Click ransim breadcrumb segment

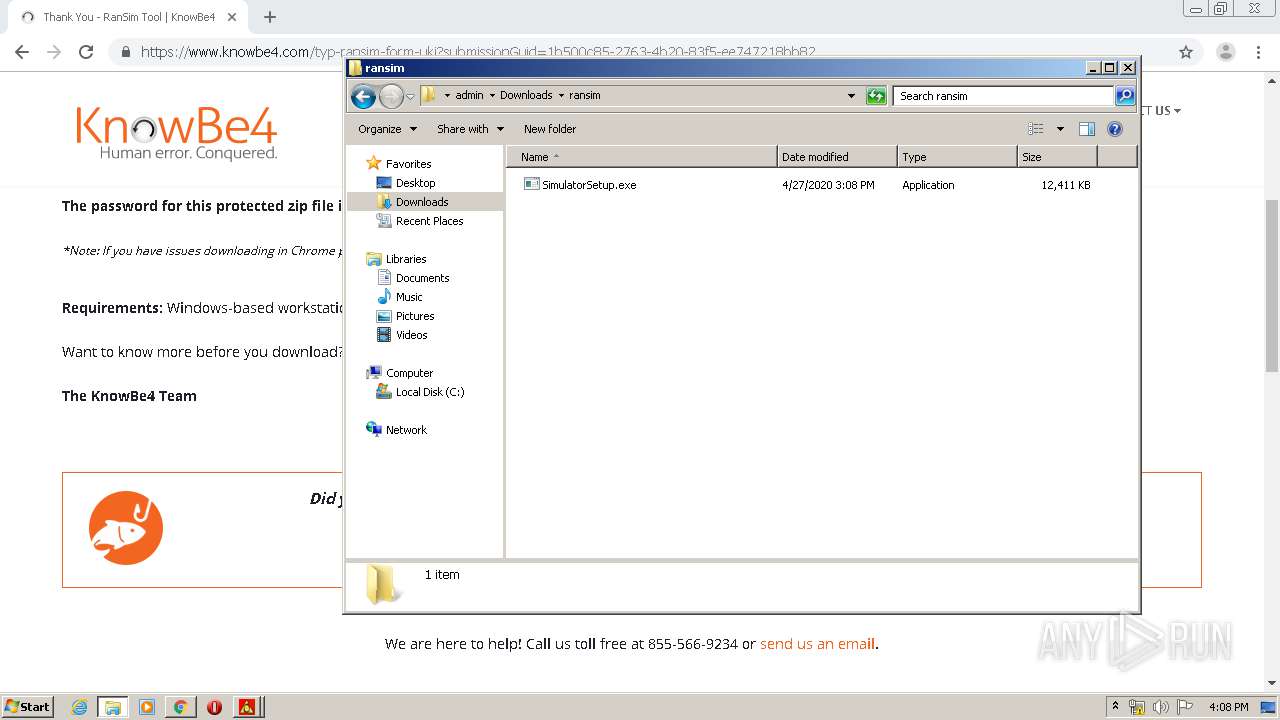click(x=585, y=96)
